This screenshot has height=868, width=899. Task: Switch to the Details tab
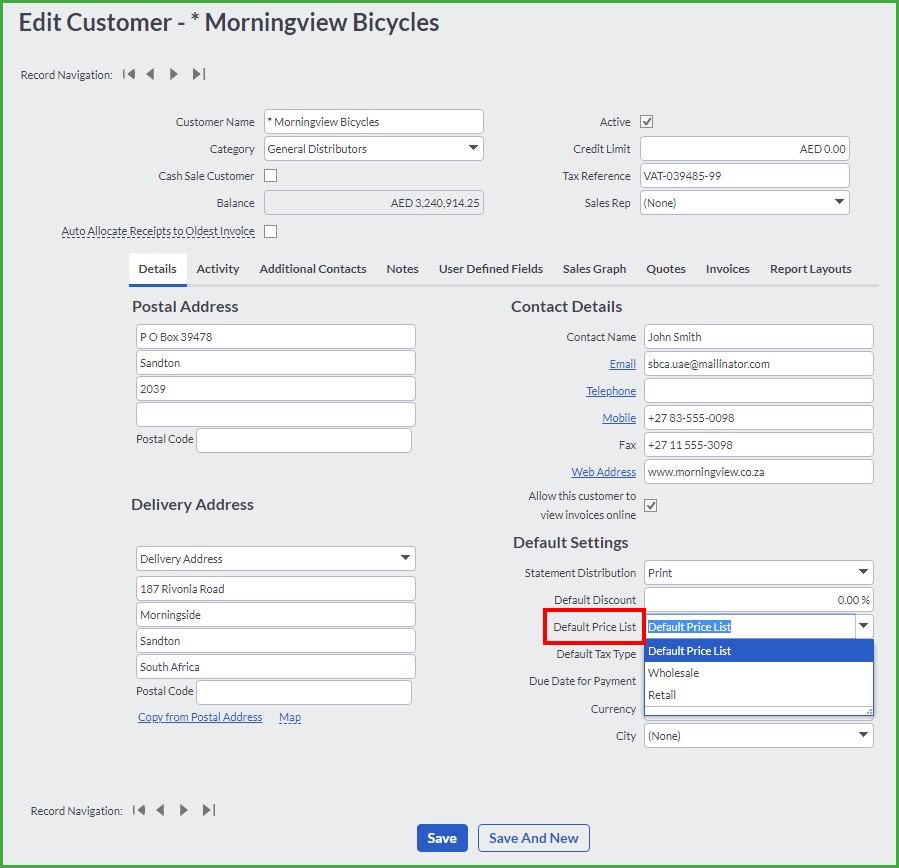tap(158, 269)
